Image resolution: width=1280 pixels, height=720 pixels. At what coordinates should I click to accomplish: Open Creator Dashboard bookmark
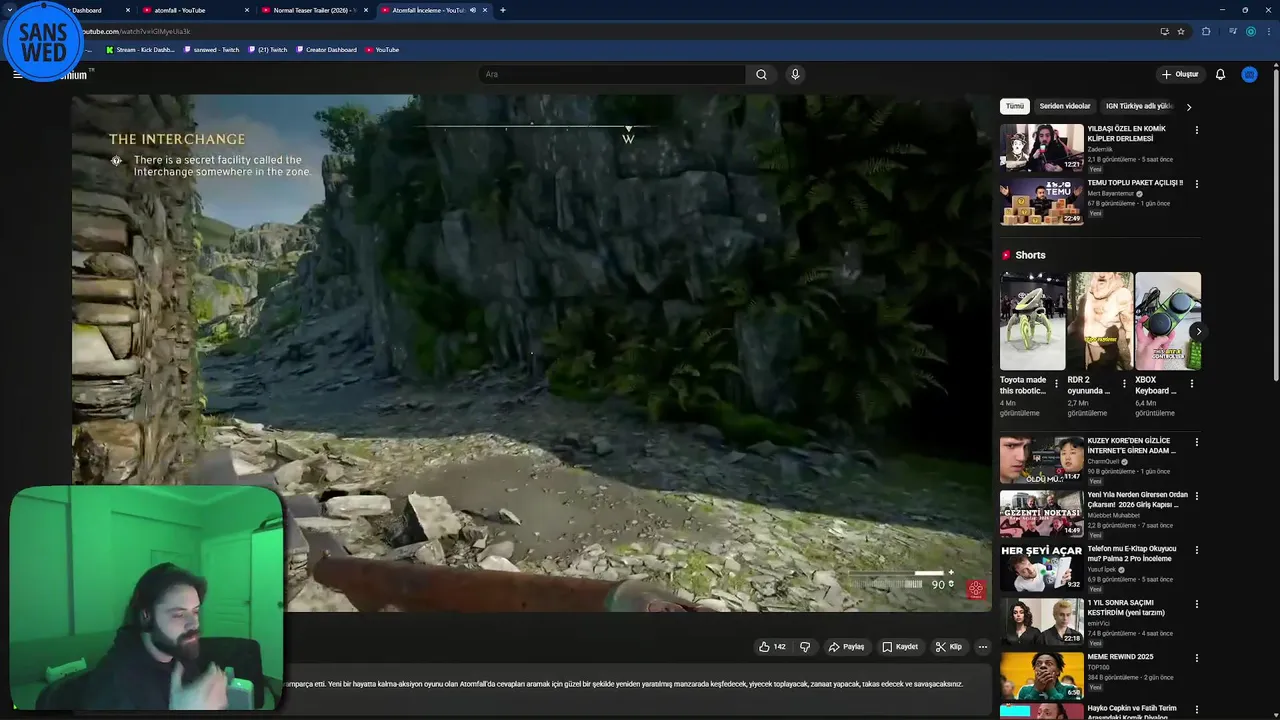[327, 50]
